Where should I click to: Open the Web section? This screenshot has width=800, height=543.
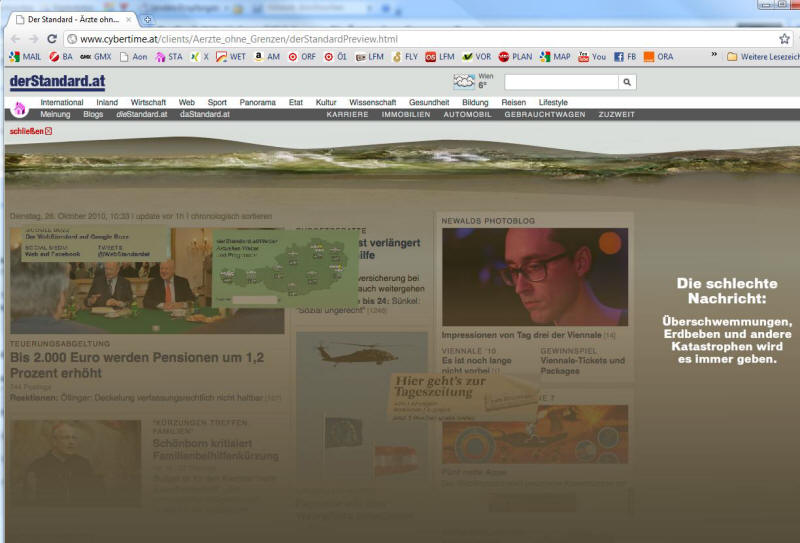(187, 102)
